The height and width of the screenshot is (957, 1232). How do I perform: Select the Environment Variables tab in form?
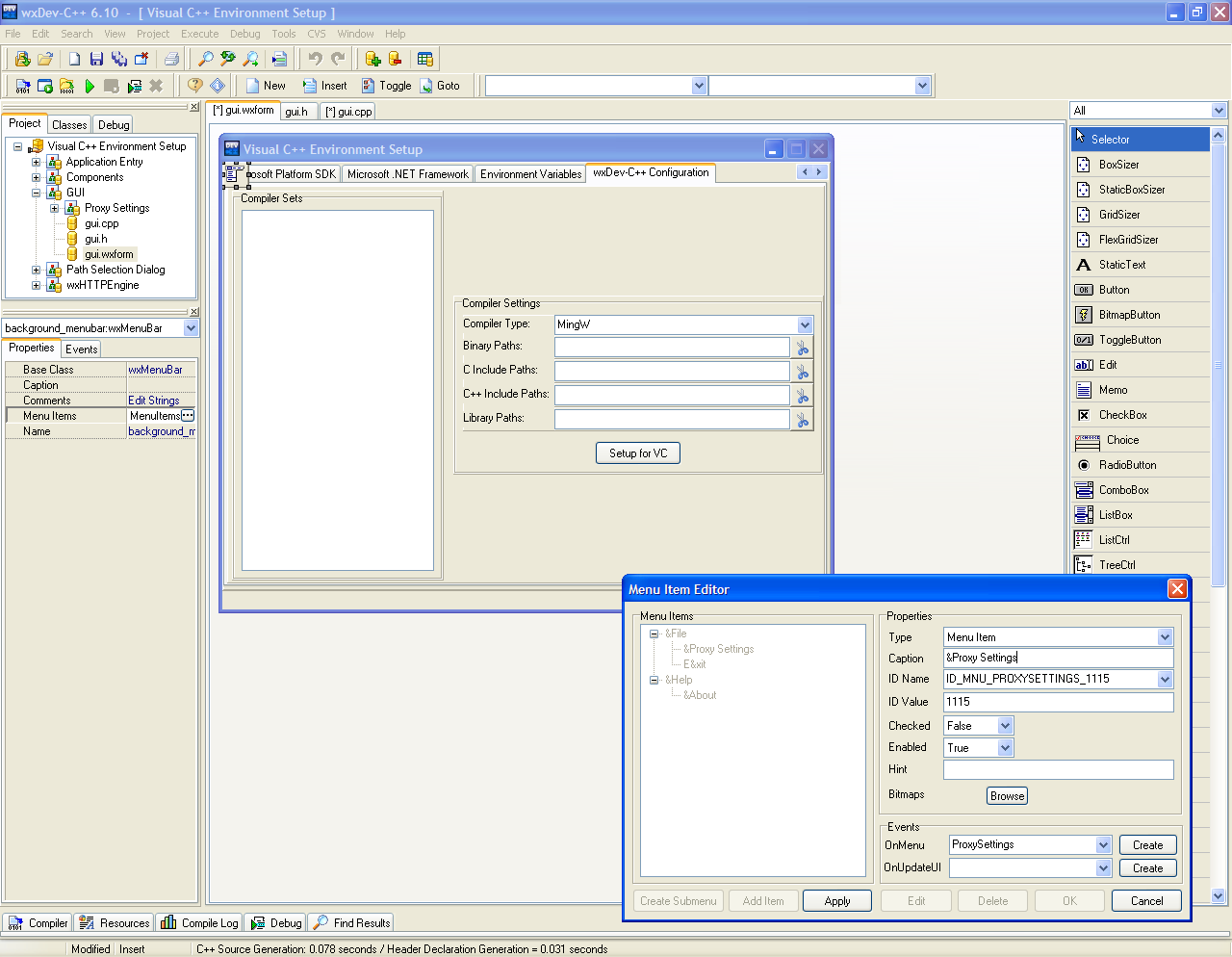[x=530, y=174]
